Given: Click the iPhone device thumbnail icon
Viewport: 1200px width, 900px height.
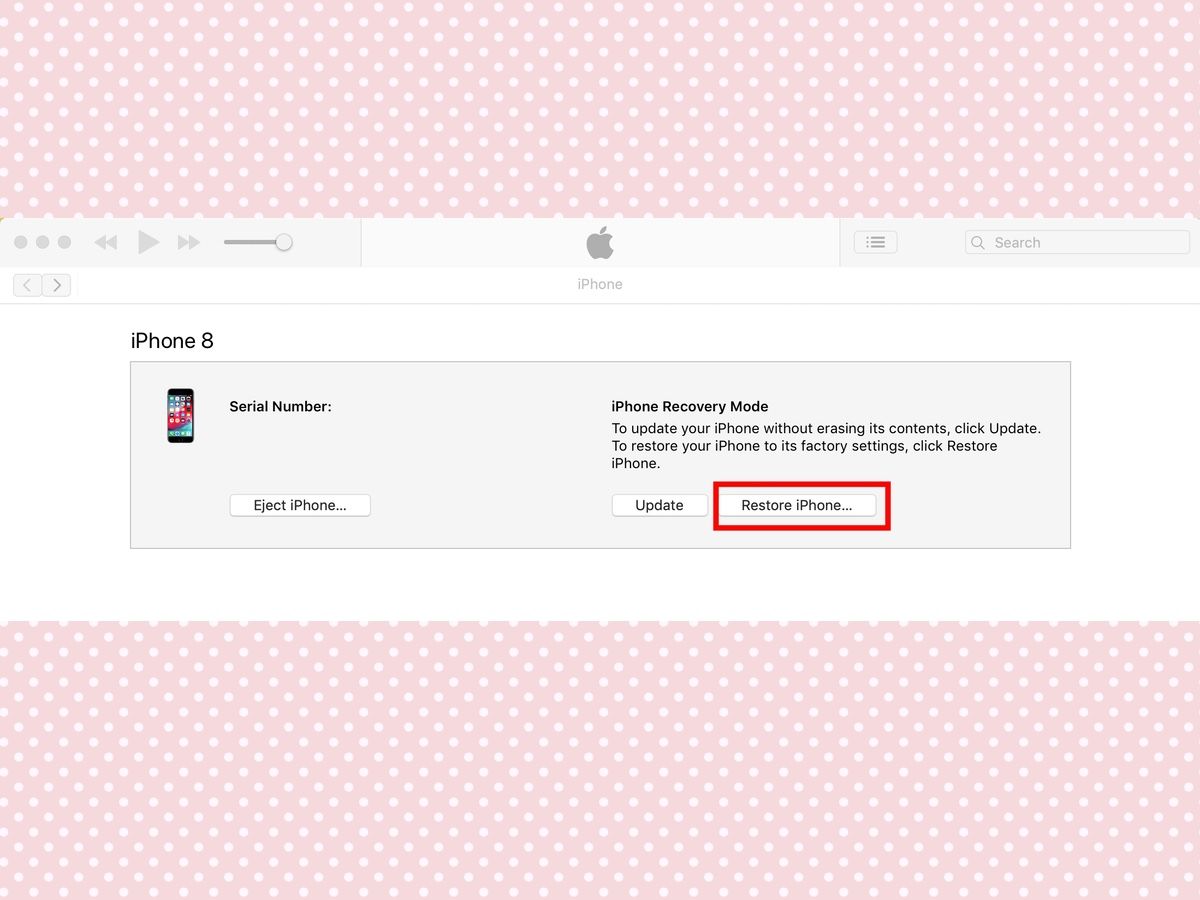Looking at the screenshot, I should (x=181, y=415).
